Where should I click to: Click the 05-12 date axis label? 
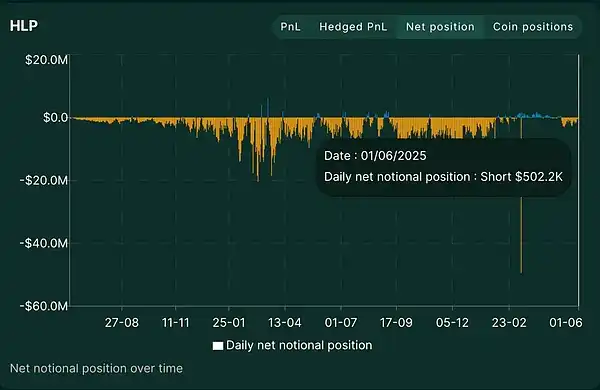click(x=452, y=323)
